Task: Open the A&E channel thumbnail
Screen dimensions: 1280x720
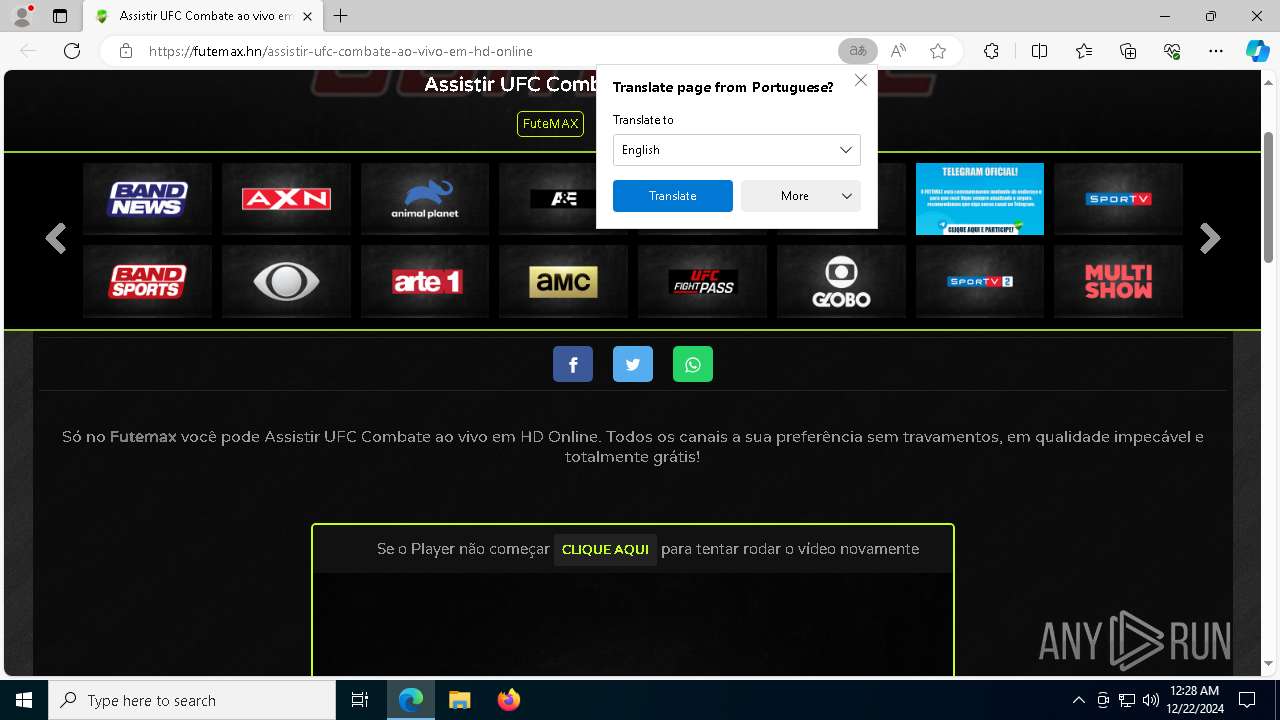Action: (x=548, y=199)
